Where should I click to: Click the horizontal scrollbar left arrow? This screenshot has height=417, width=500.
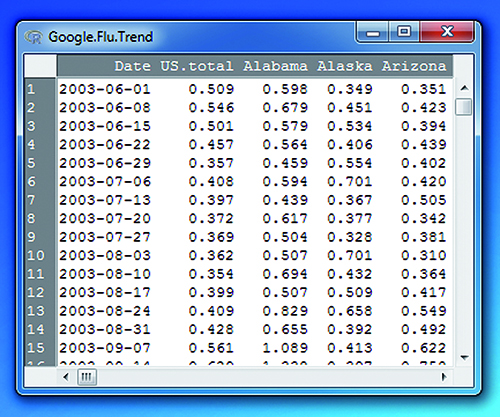(66, 377)
